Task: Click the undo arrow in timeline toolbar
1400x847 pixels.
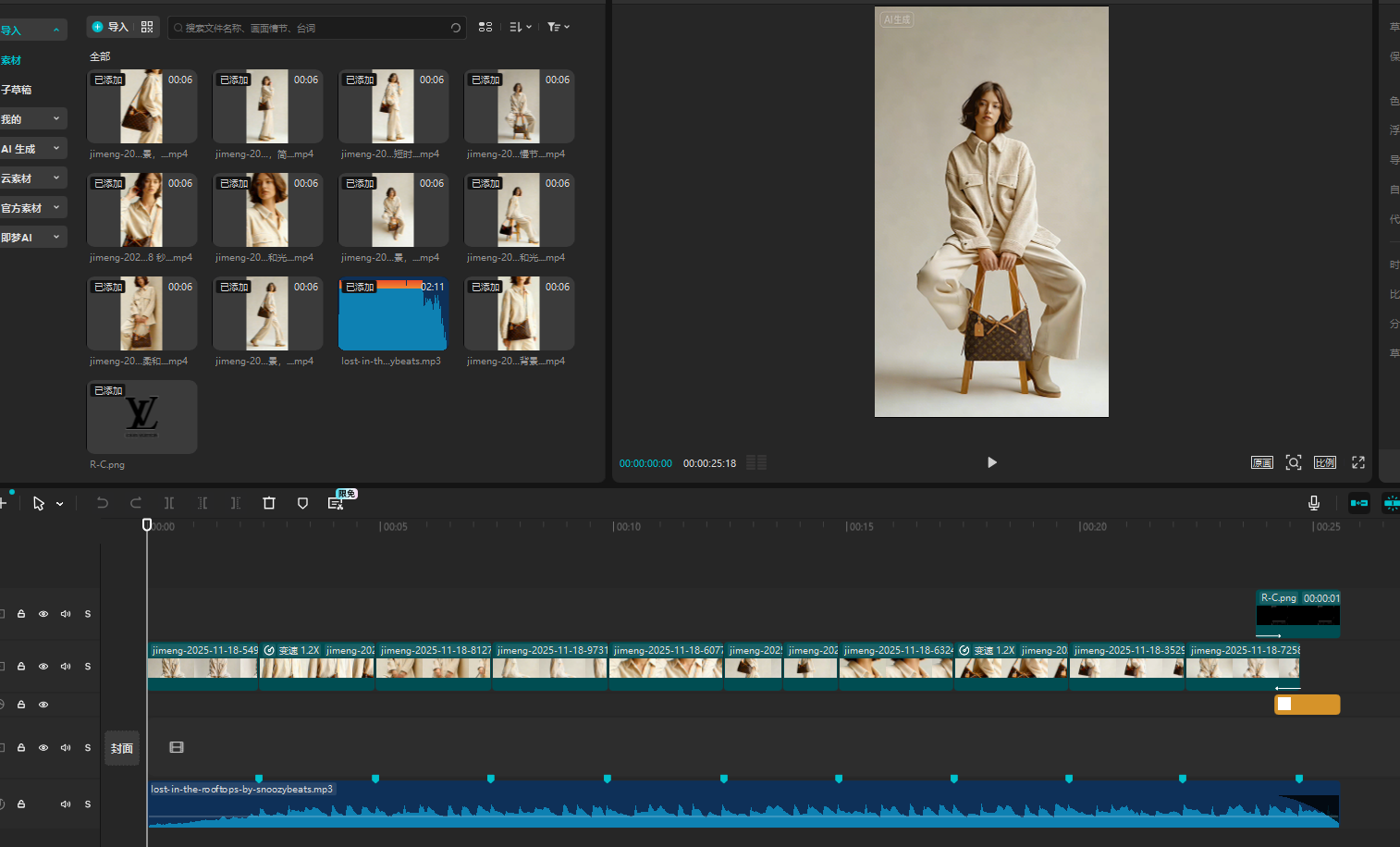Action: 103,503
